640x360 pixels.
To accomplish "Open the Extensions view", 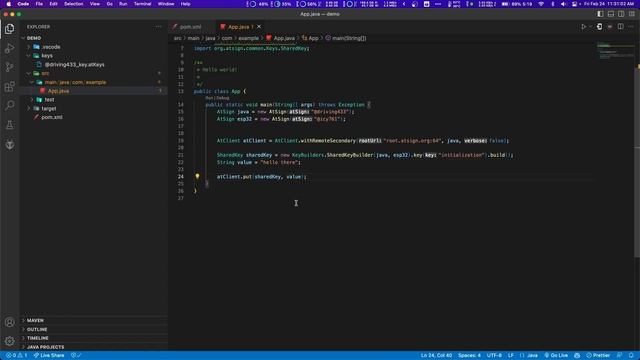I will point(9,87).
